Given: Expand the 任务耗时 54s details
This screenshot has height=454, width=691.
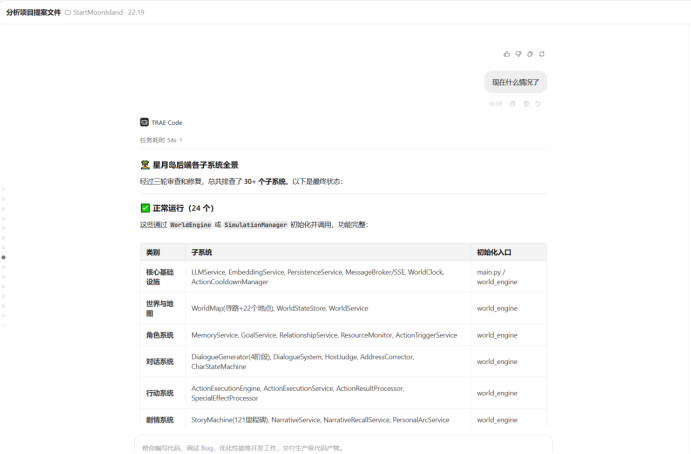Looking at the screenshot, I should point(161,140).
